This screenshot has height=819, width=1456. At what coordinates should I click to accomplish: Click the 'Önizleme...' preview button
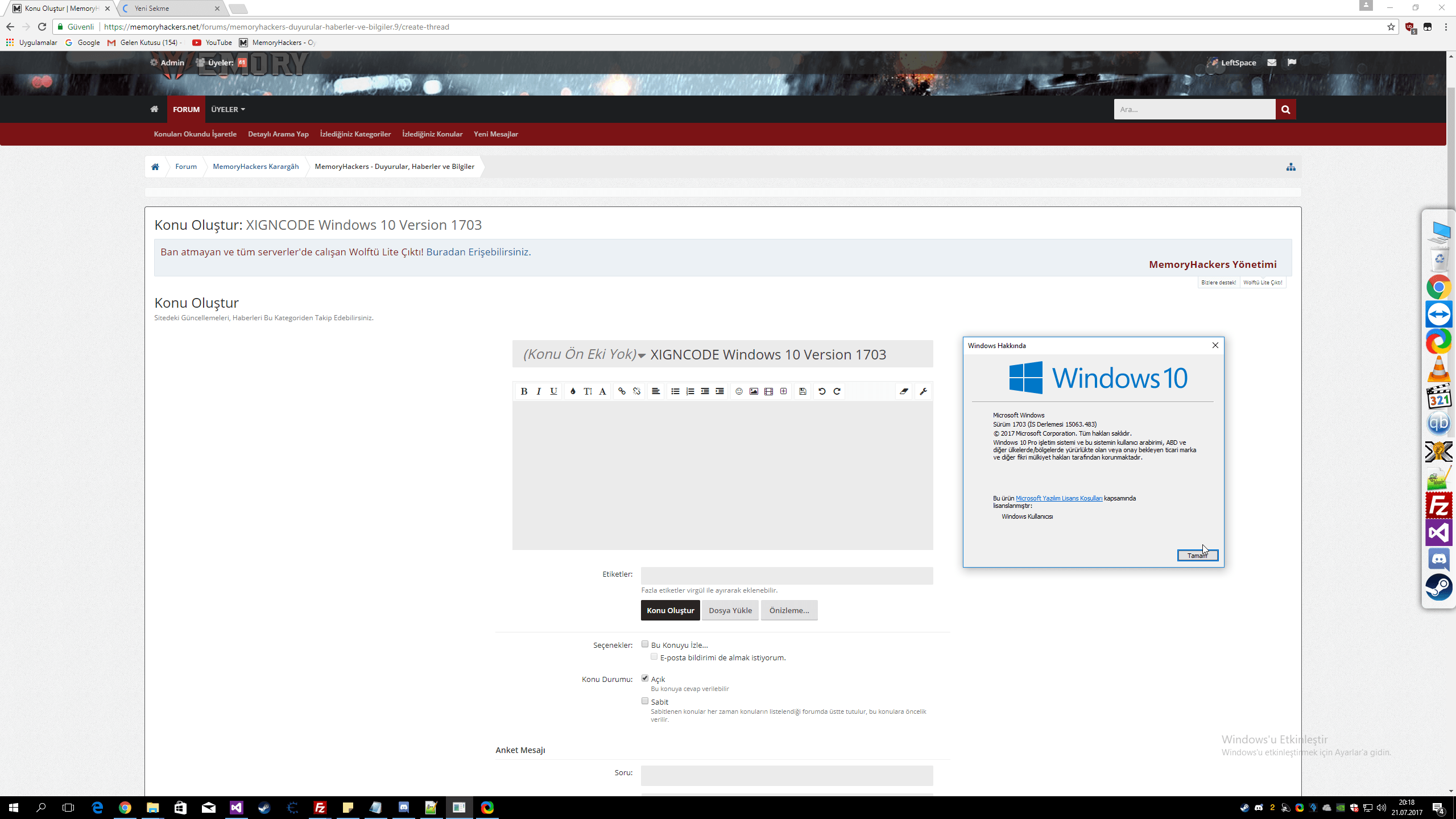789,610
